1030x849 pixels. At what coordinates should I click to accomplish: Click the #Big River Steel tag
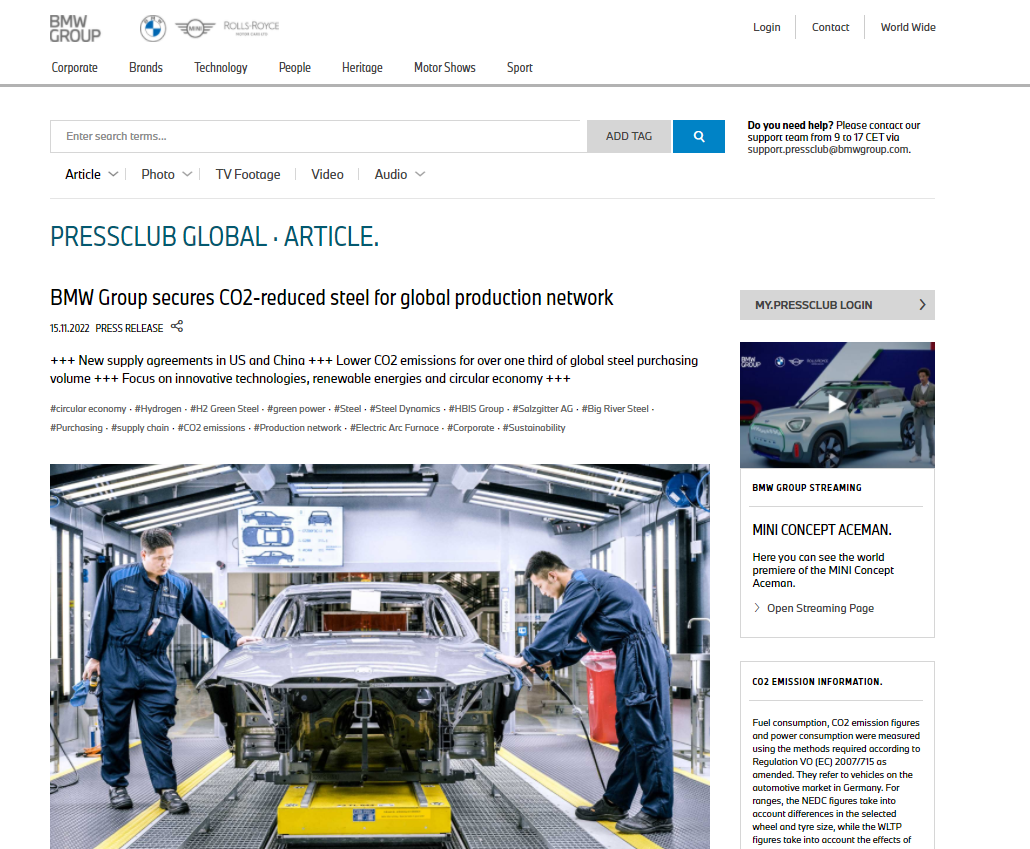point(615,409)
